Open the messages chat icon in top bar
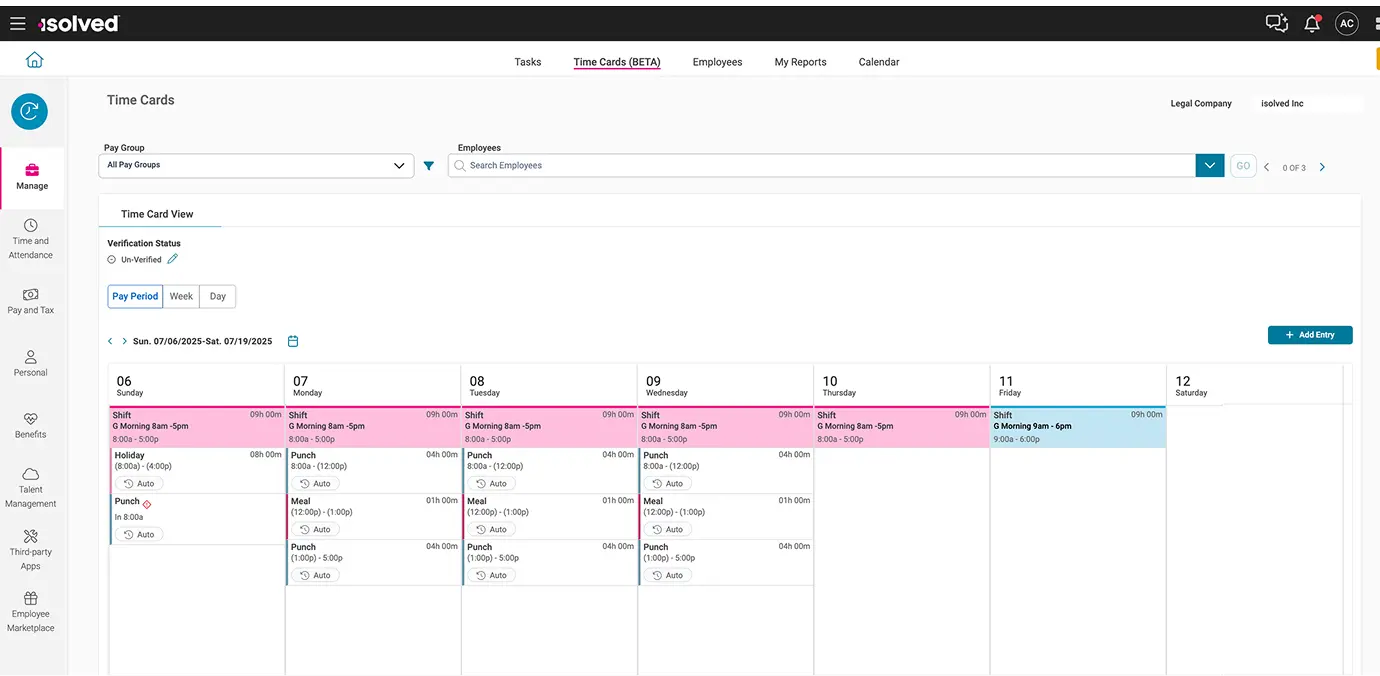 click(x=1276, y=22)
